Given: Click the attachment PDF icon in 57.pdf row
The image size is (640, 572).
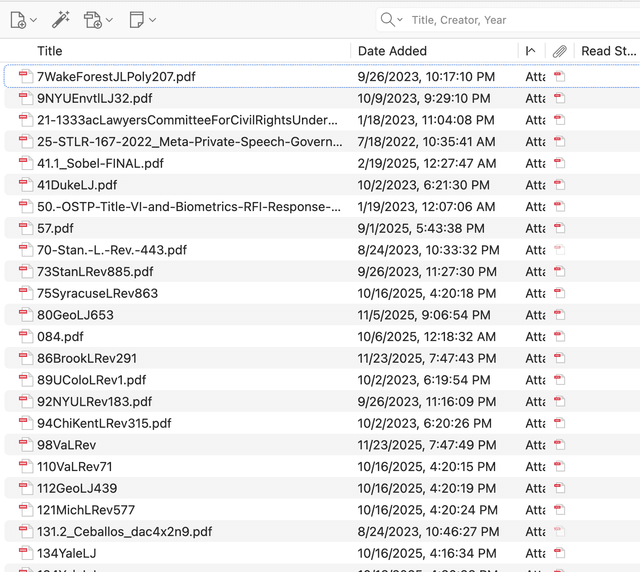Looking at the screenshot, I should [560, 228].
